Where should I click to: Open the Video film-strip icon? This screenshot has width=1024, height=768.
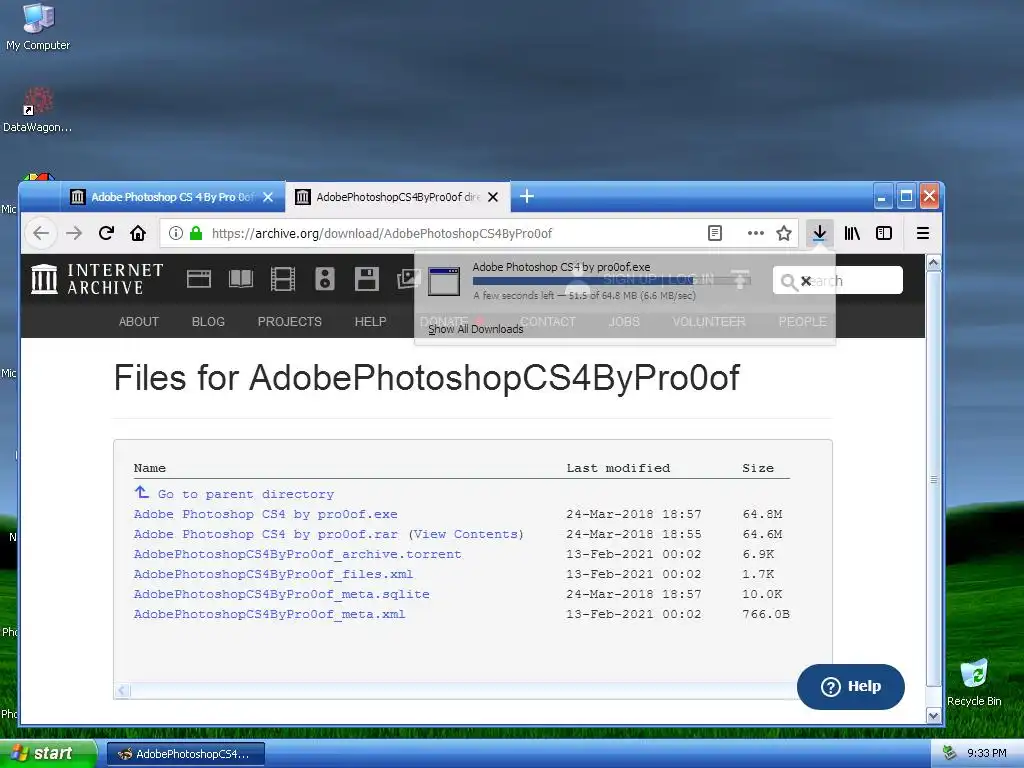[283, 280]
